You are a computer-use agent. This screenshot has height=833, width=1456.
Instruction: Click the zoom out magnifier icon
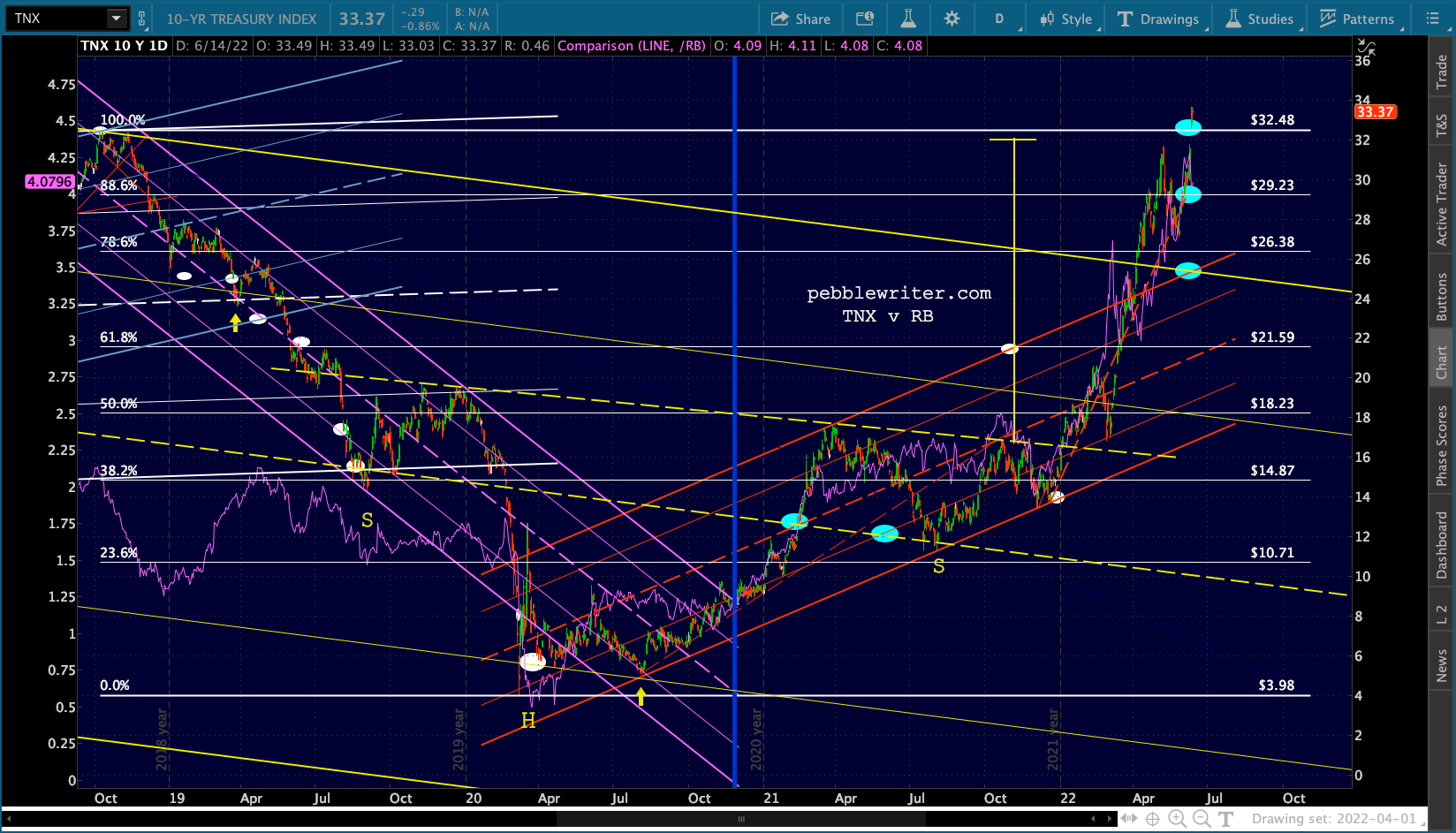(x=1201, y=819)
